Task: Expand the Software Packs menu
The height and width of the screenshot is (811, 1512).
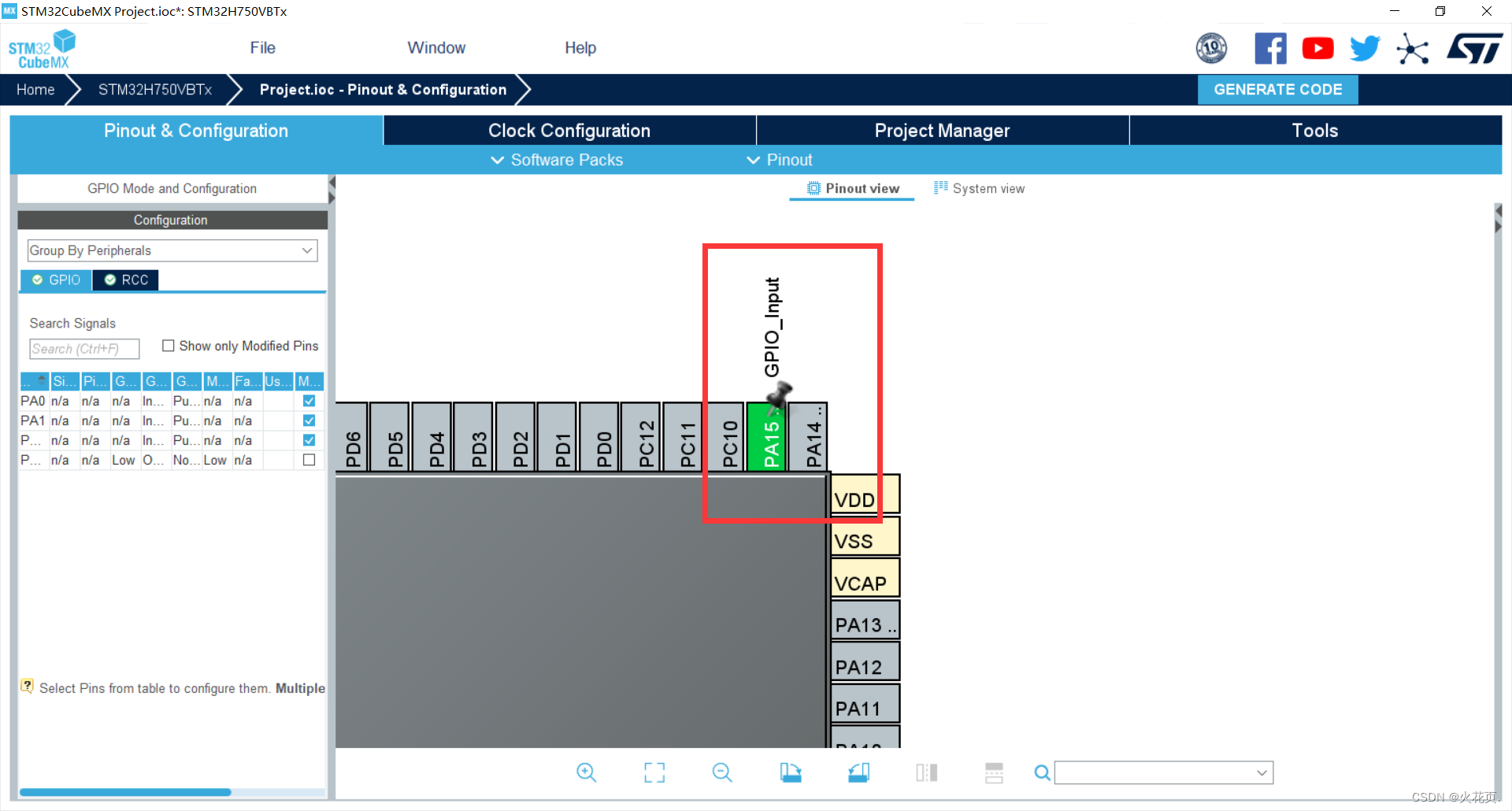Action: coord(557,160)
